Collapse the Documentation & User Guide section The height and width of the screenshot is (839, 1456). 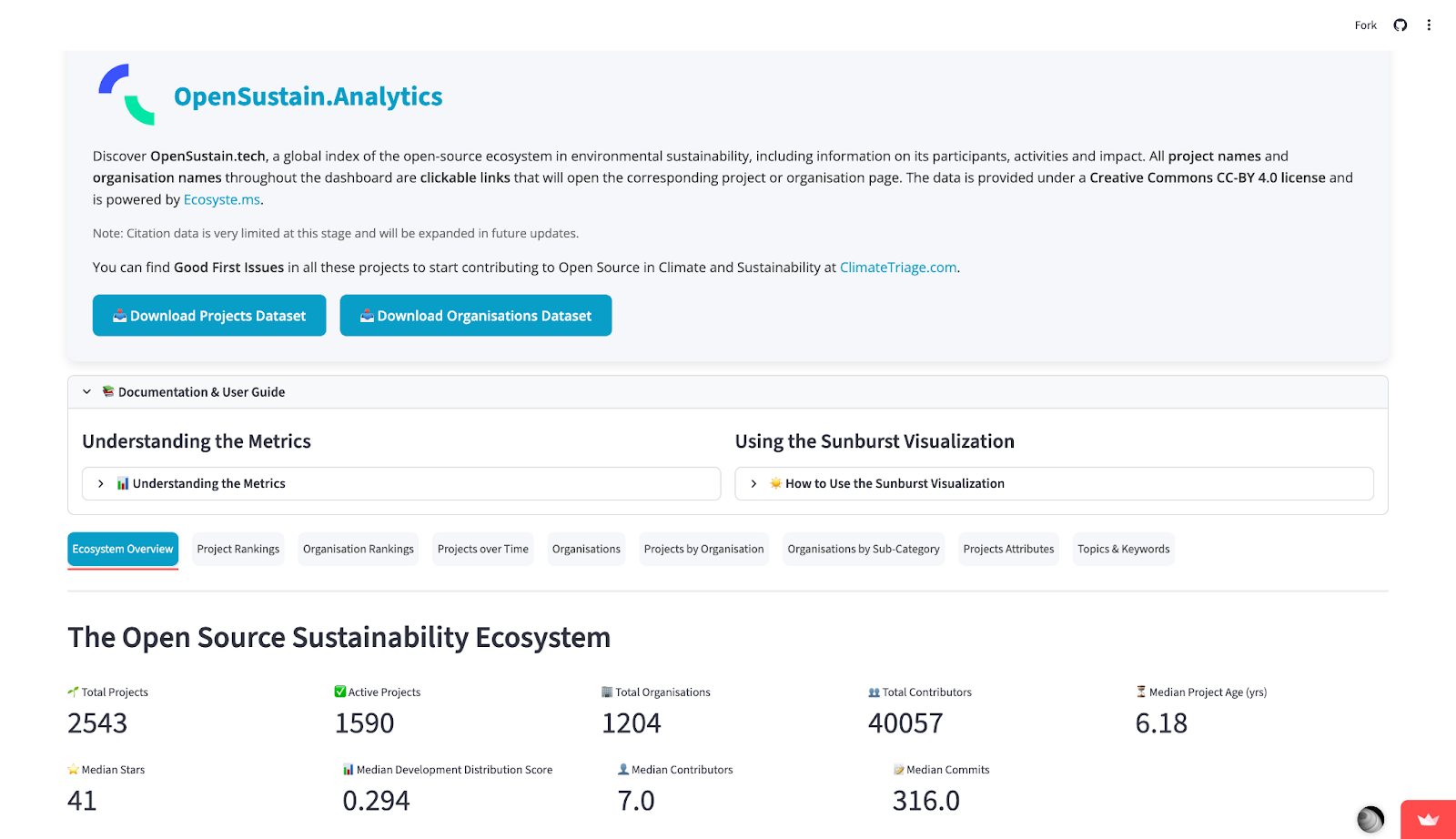(x=87, y=392)
